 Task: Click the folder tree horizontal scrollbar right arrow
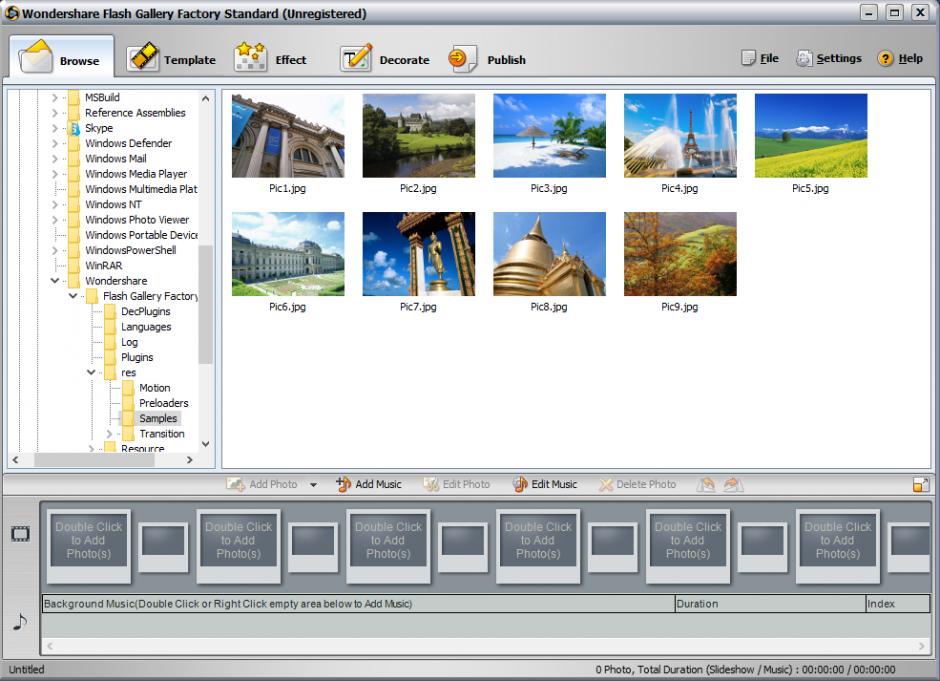(190, 460)
